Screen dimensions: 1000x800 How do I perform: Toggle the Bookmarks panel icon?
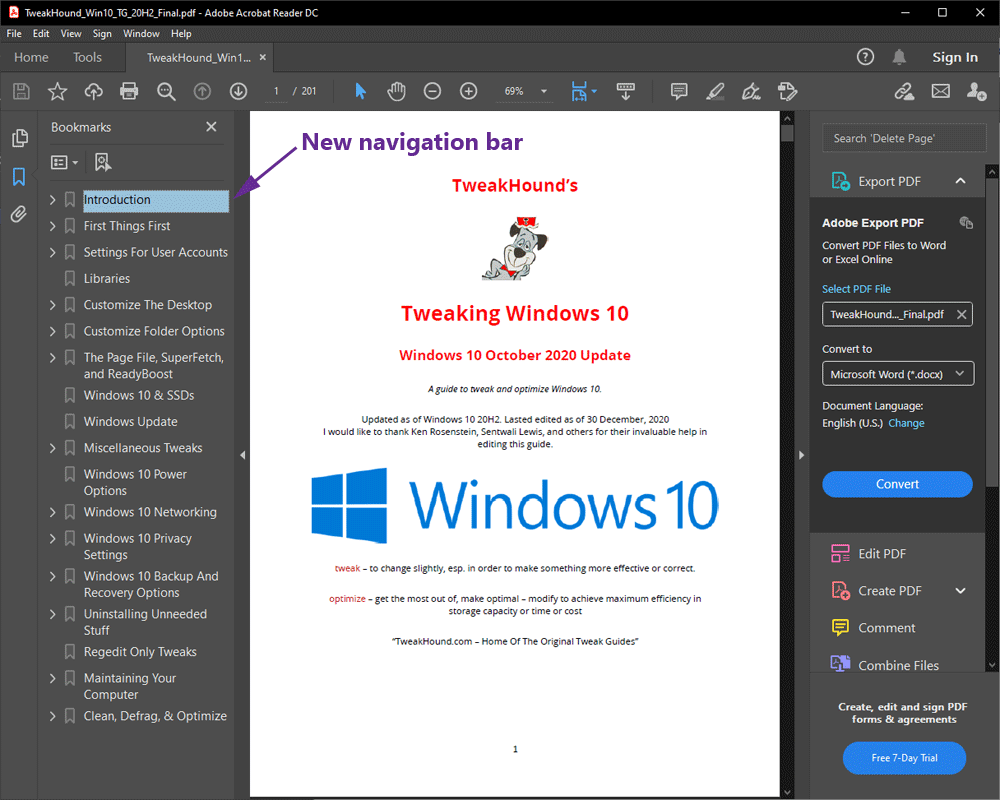pos(19,177)
